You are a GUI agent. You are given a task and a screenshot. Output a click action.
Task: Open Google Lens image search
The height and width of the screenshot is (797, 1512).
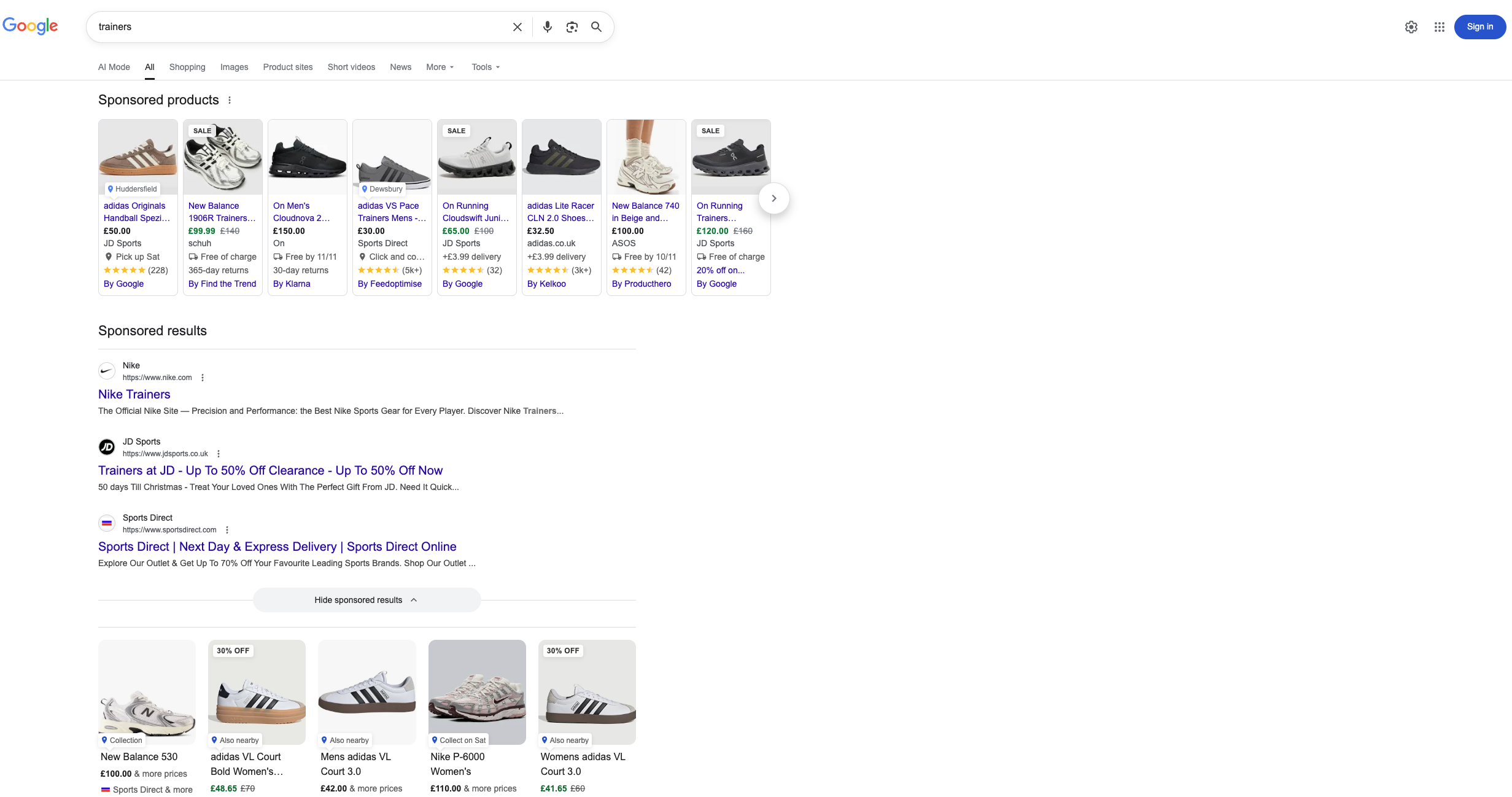tap(572, 27)
